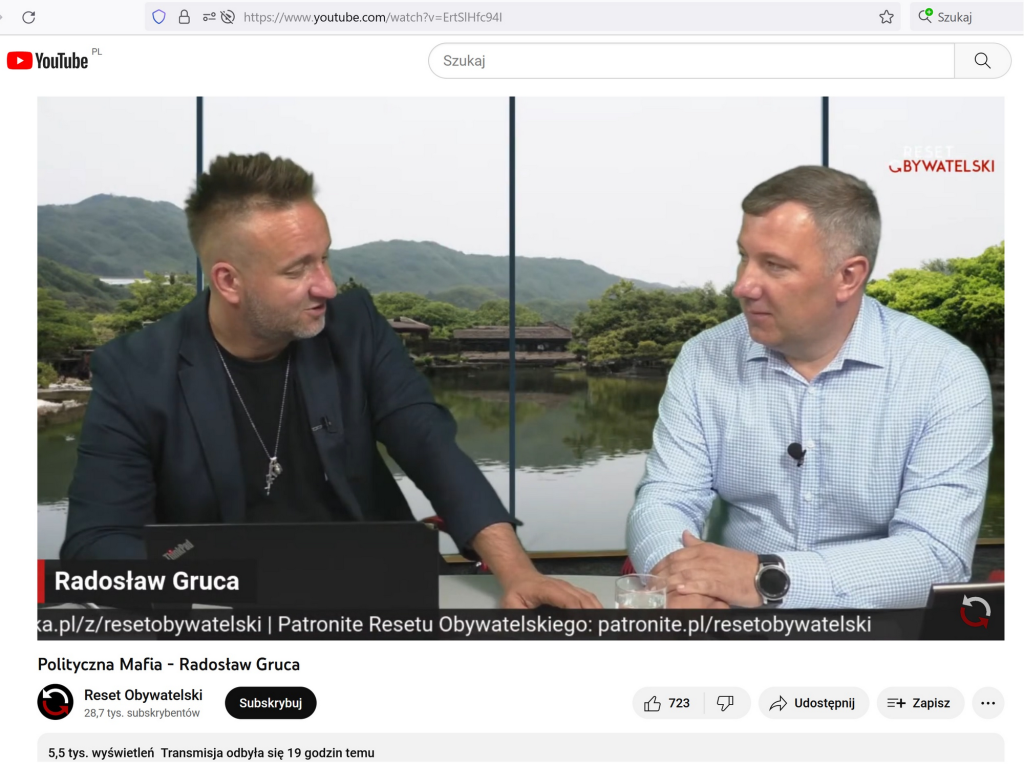The image size is (1024, 767).
Task: Click the Reset Obywatelski channel avatar
Action: point(55,702)
